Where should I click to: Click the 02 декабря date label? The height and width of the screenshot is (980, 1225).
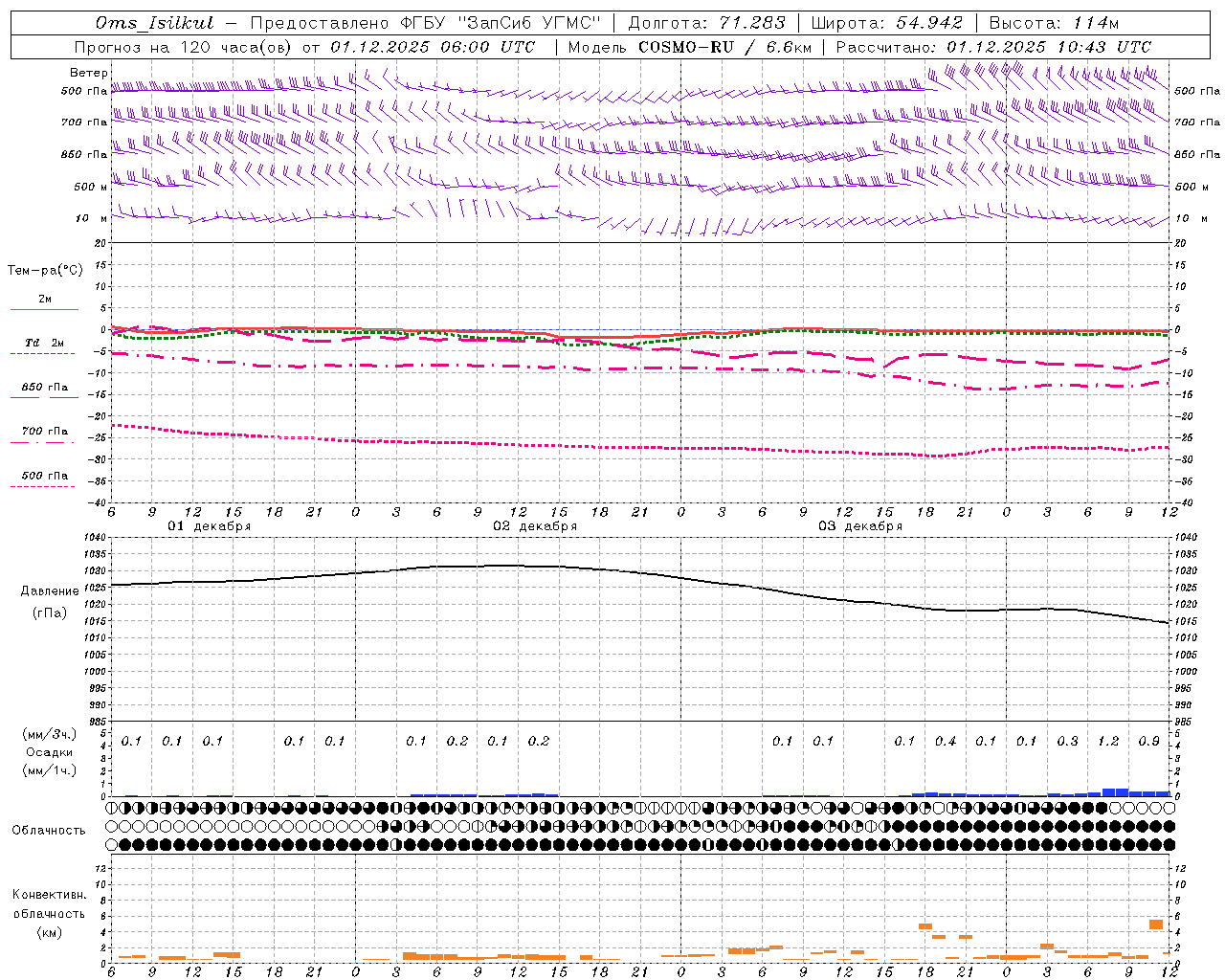(x=535, y=526)
